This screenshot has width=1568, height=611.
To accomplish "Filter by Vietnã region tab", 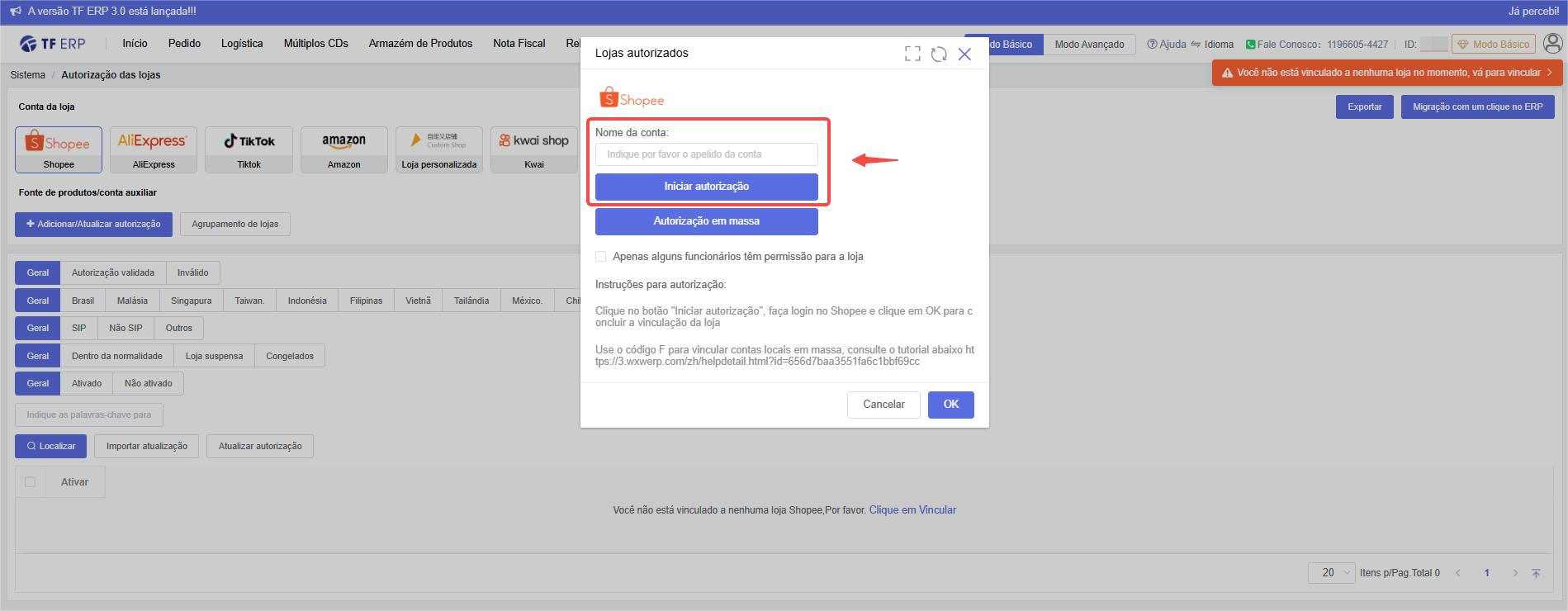I will 418,301.
